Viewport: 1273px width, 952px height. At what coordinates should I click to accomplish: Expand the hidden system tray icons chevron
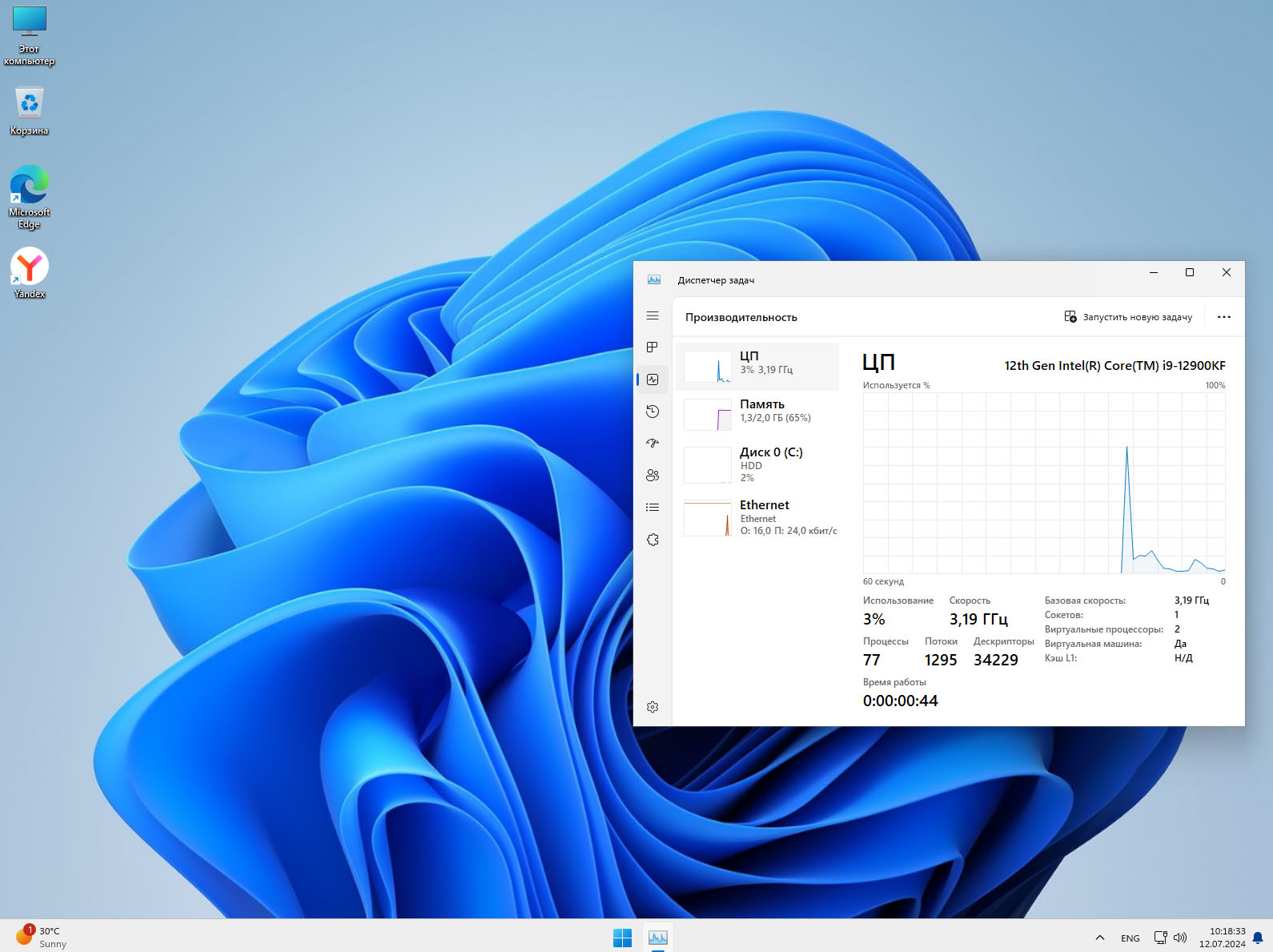click(1099, 938)
